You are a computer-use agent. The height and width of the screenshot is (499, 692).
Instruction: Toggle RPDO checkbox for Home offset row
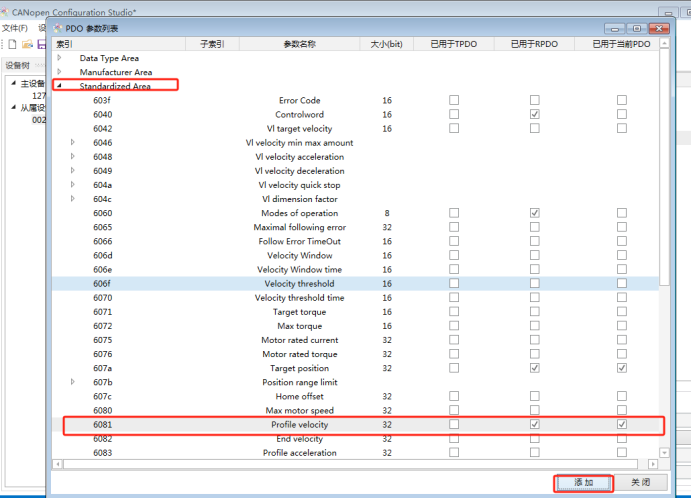534,396
